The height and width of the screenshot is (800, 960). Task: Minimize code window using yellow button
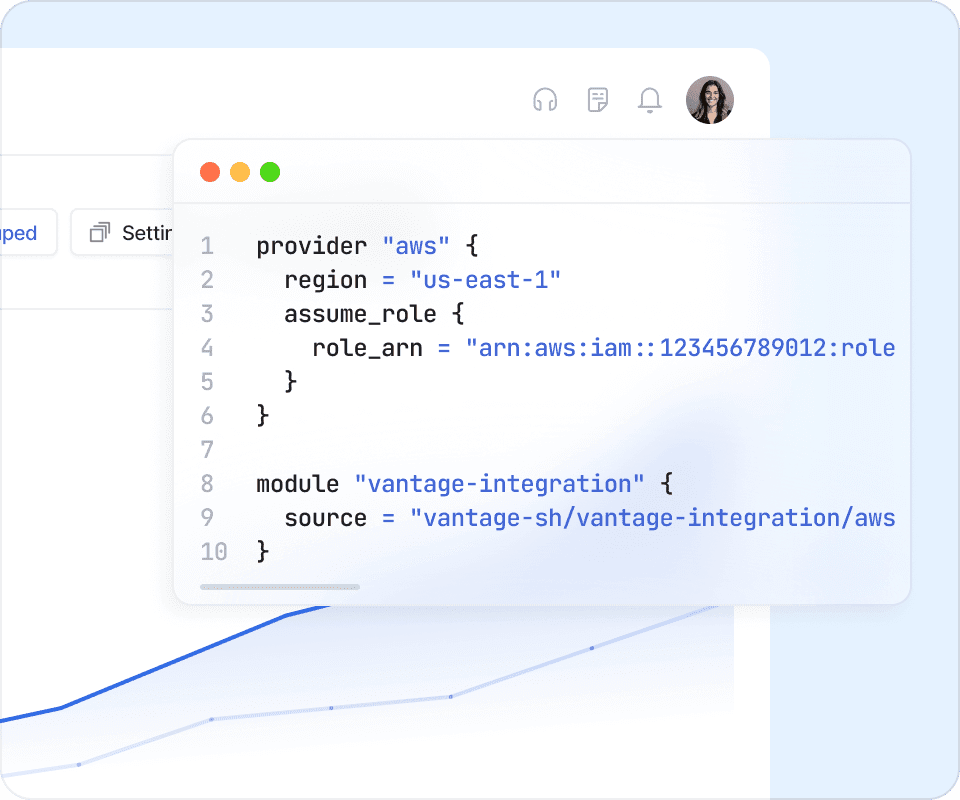click(240, 172)
